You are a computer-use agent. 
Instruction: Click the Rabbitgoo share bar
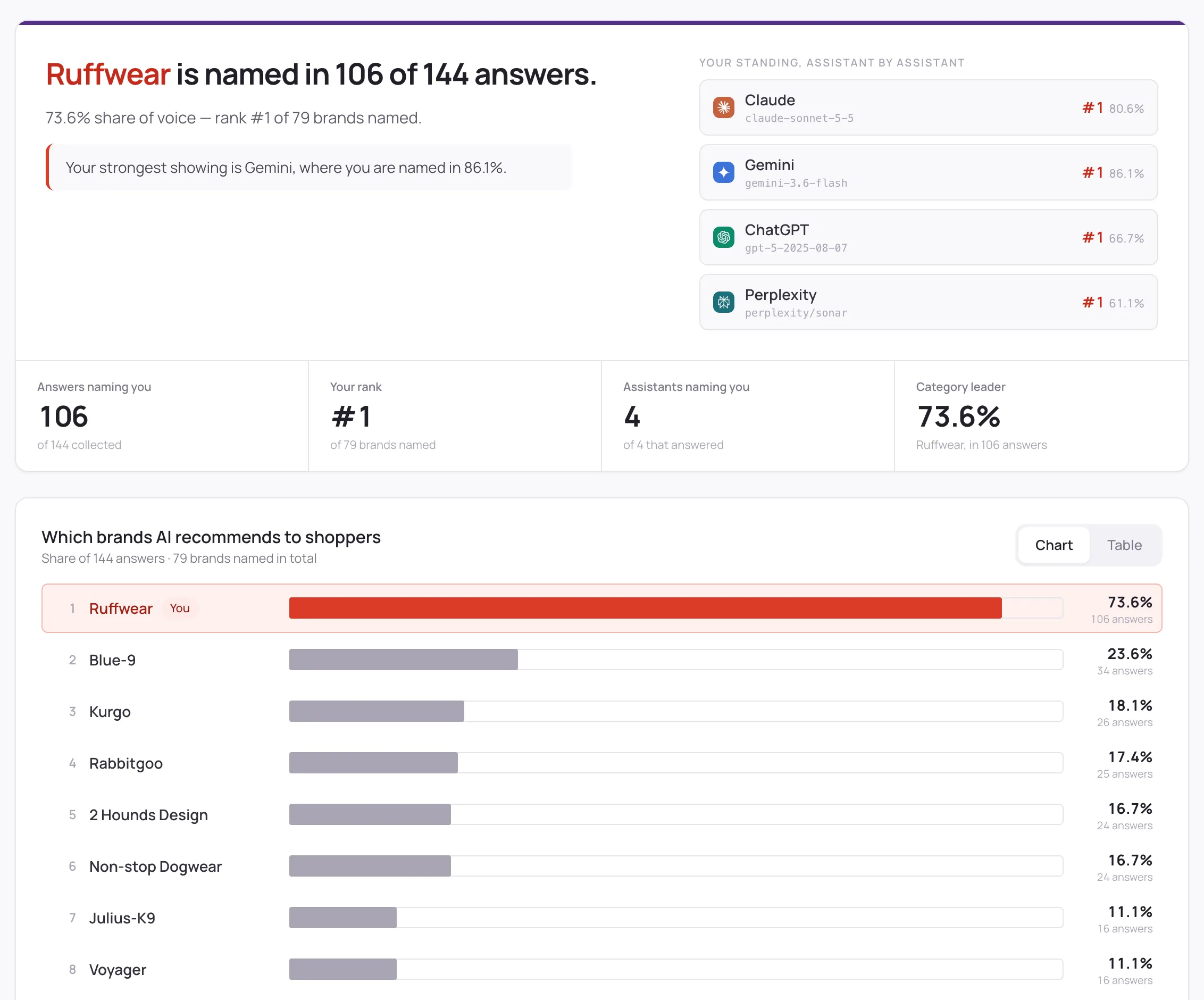373,763
